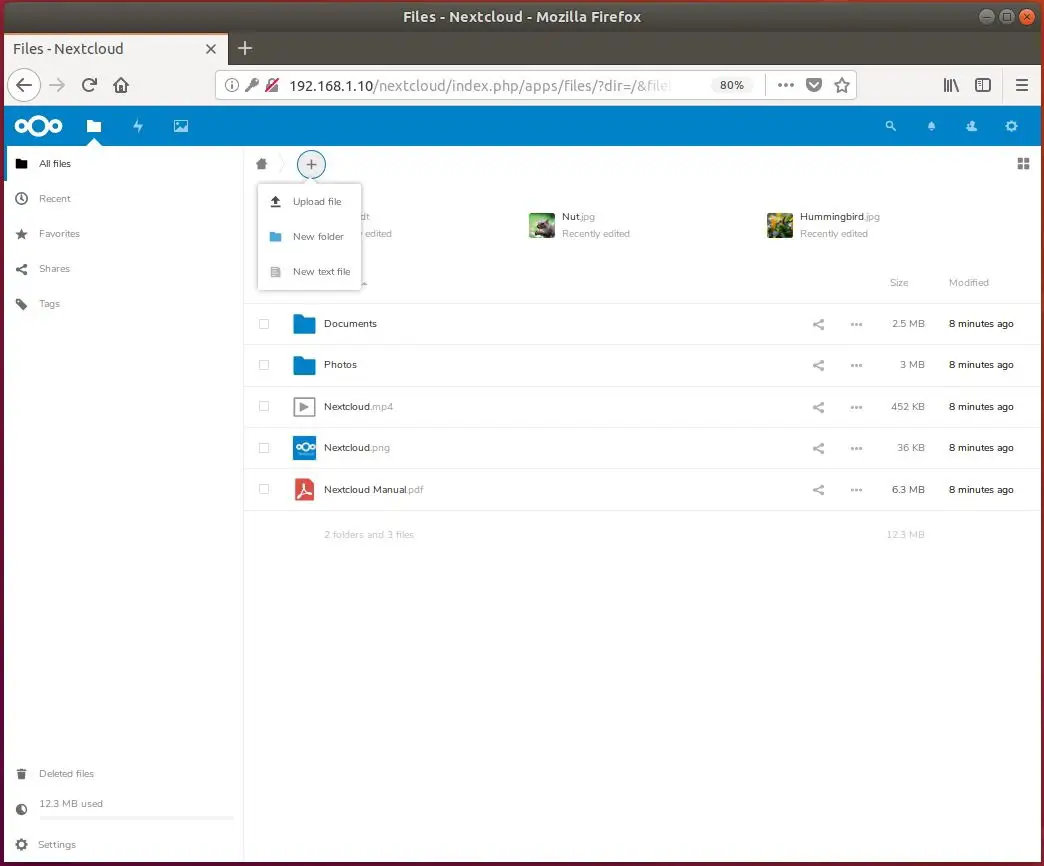Open Shares in sidebar

coord(124,269)
